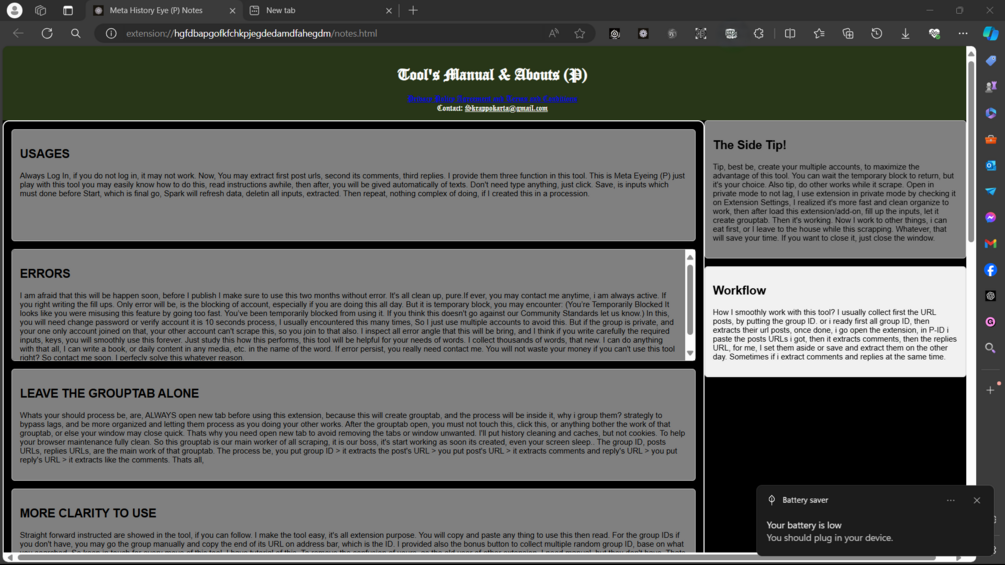Open browsing History
Viewport: 1005px width, 565px height.
click(876, 33)
